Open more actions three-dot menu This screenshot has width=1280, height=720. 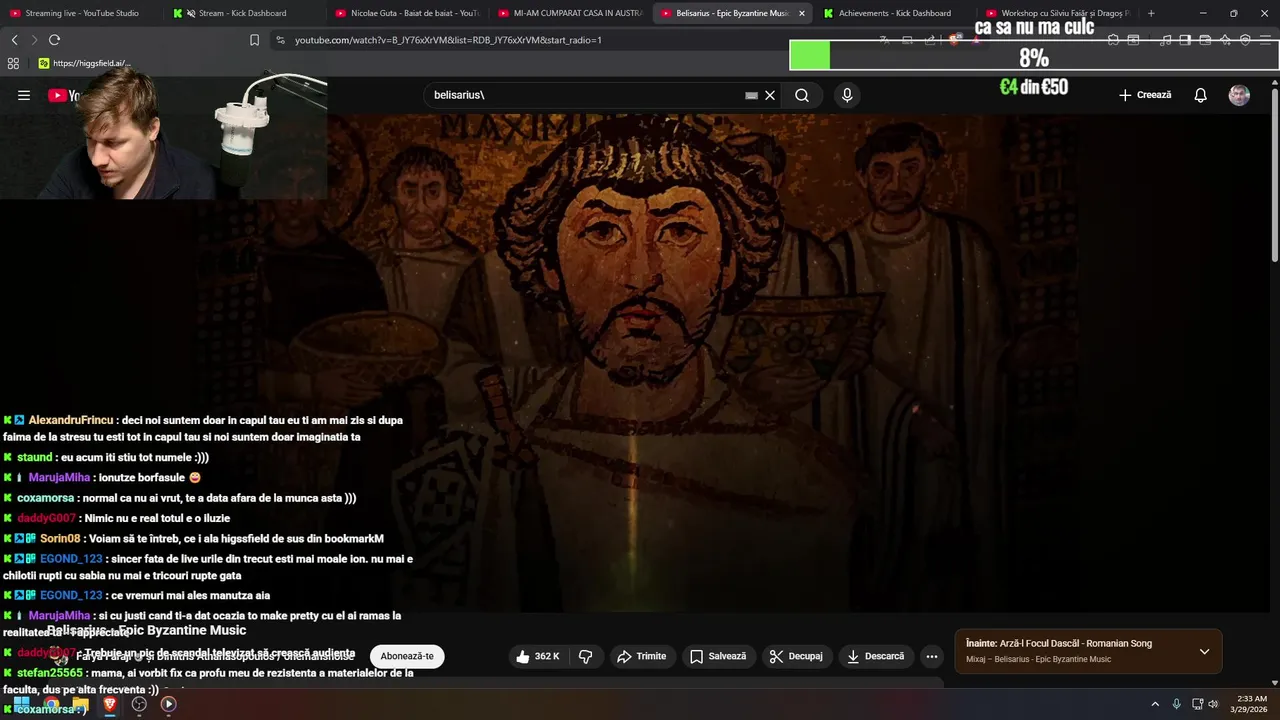coord(932,656)
